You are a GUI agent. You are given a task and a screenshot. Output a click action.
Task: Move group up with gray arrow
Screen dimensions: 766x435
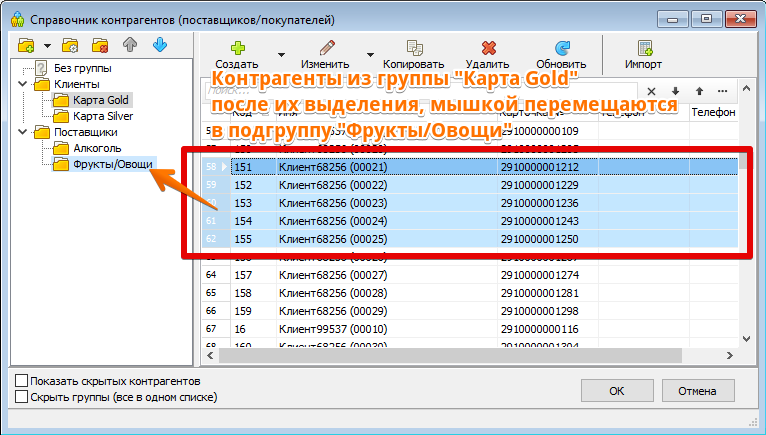(x=130, y=45)
